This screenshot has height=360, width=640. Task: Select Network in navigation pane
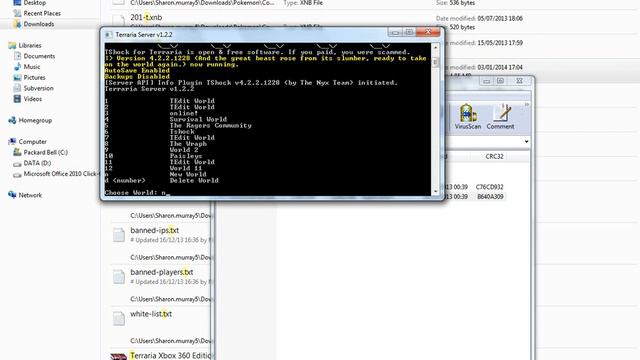tap(30, 195)
